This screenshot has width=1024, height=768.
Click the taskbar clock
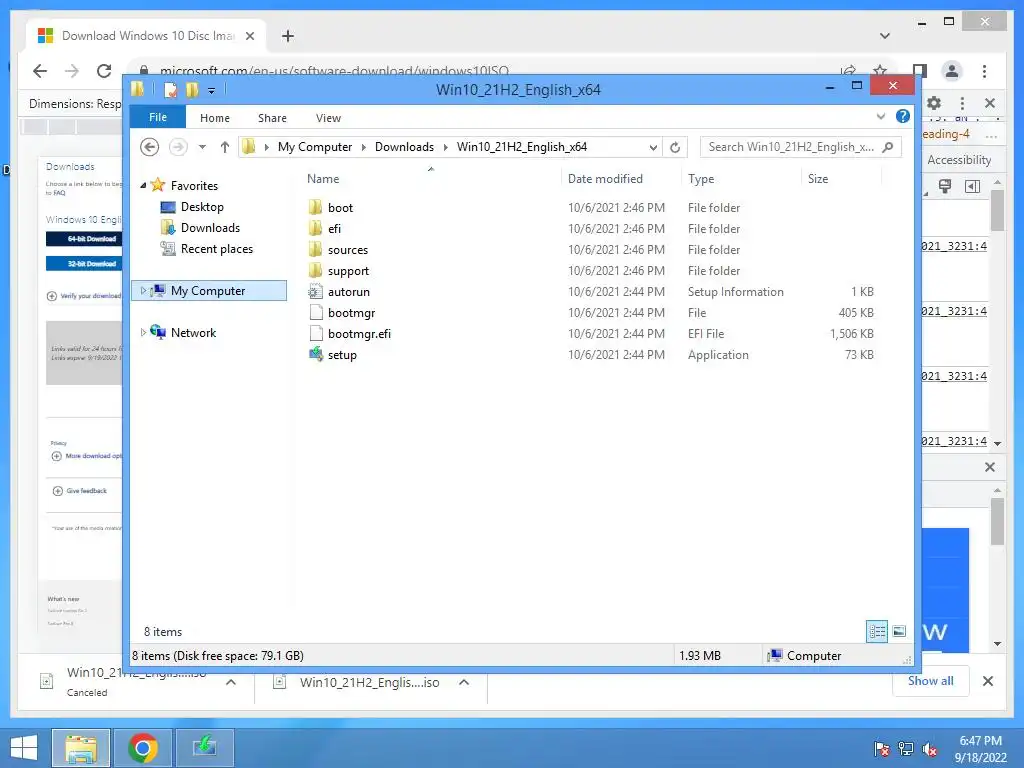tap(980, 749)
